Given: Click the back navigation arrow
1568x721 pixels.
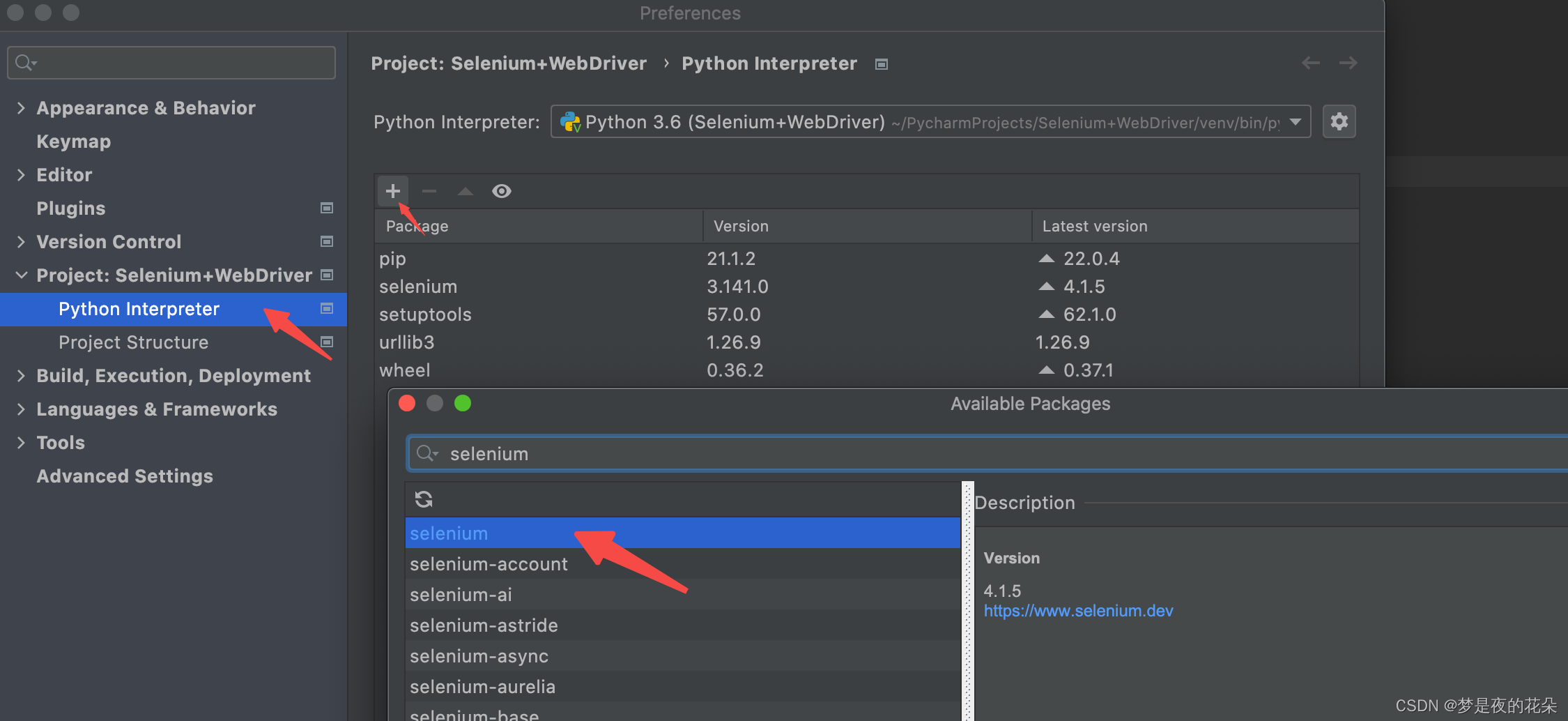Looking at the screenshot, I should [1311, 63].
